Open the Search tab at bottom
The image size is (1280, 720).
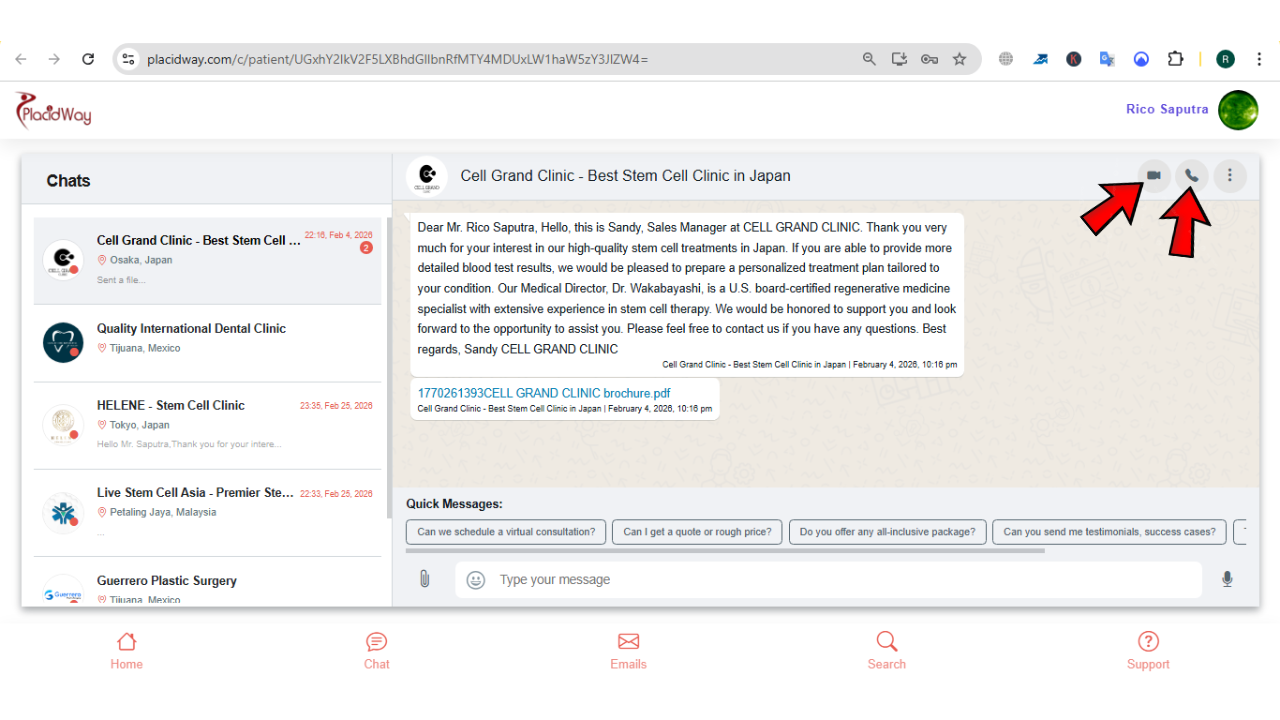click(x=886, y=650)
